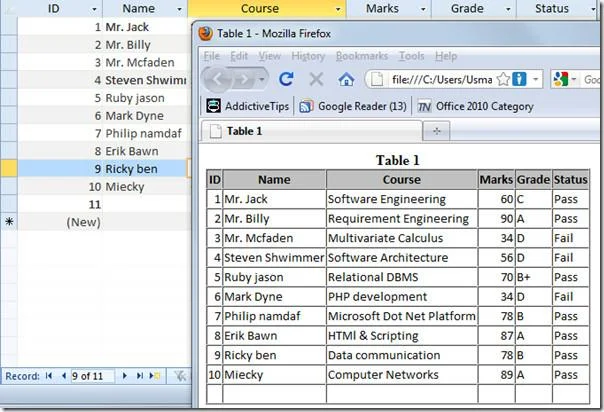Image resolution: width=604 pixels, height=412 pixels.
Task: Click the 'B+' grade cell in Firefox table
Action: point(533,277)
